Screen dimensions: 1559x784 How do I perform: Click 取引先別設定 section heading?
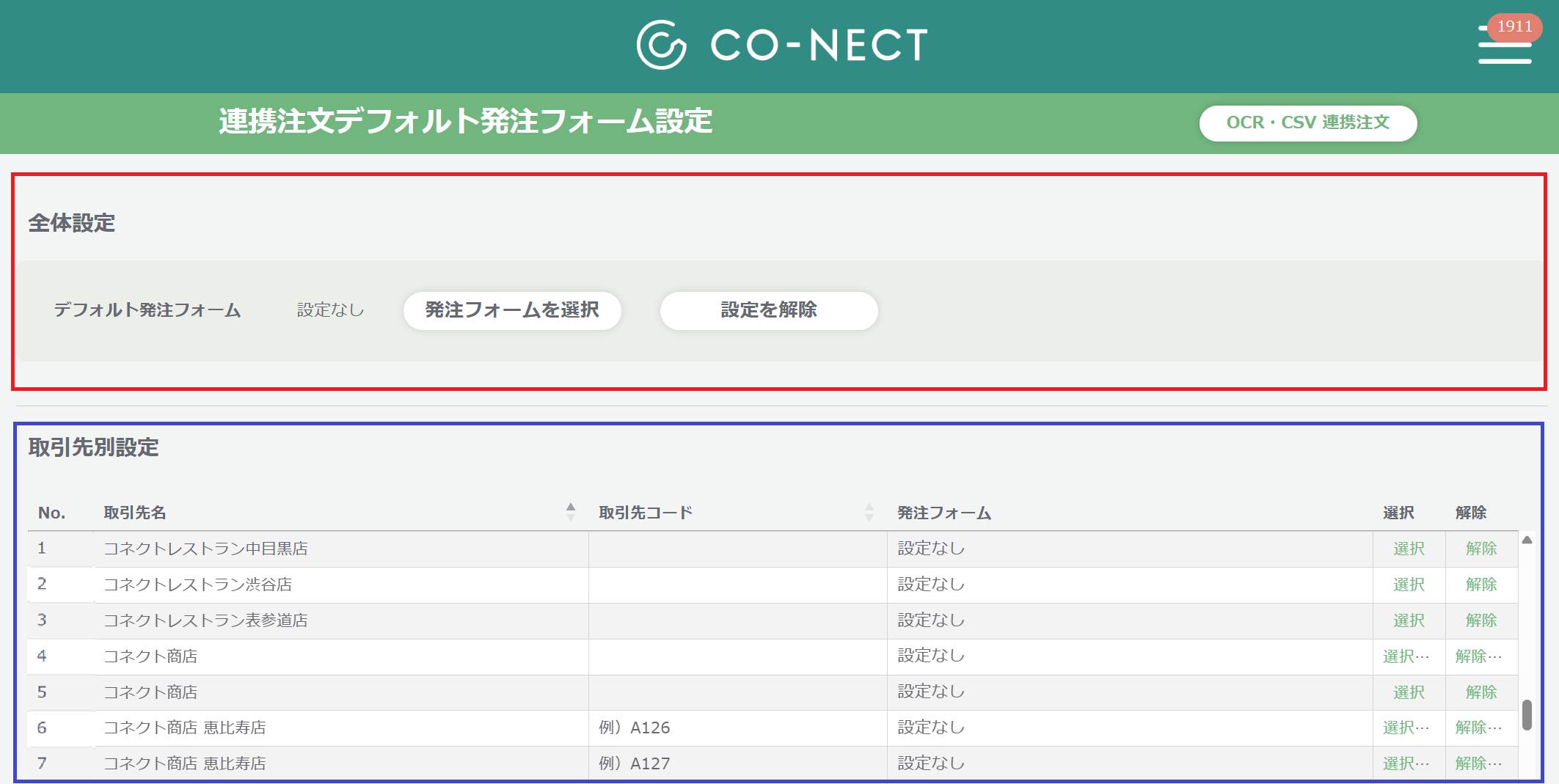(x=93, y=447)
